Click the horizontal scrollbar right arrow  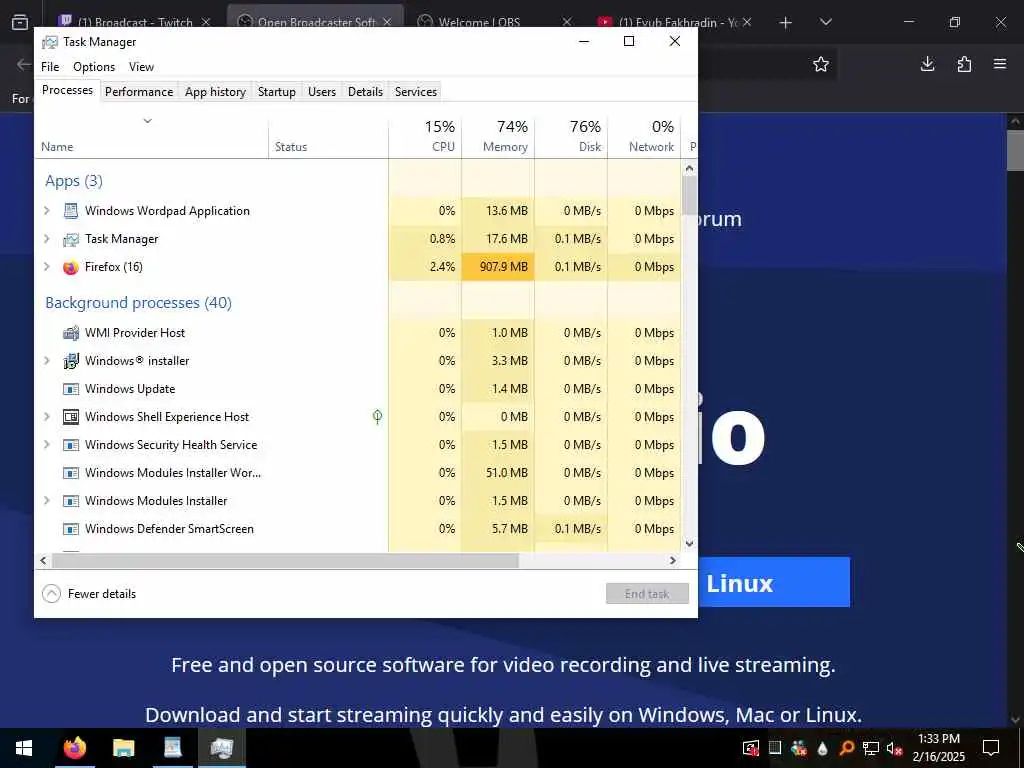[x=673, y=560]
